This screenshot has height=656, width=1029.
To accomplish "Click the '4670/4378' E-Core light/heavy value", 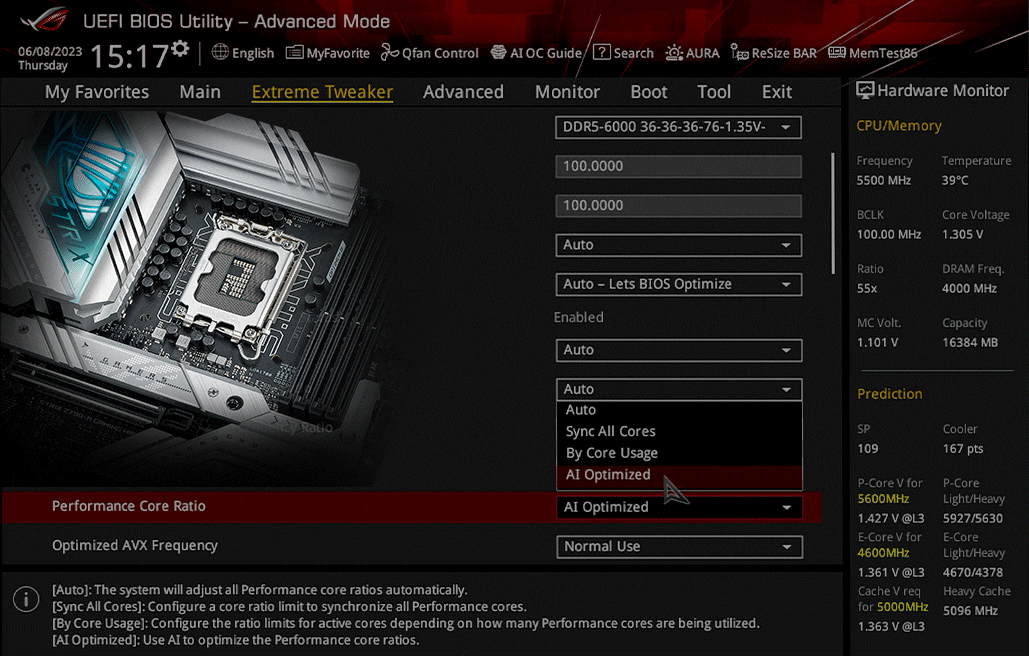I will click(973, 573).
